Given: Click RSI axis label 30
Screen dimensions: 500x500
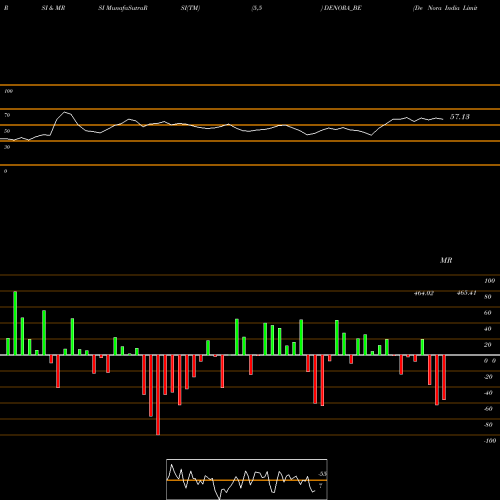Looking at the screenshot, I should (x=7, y=147).
